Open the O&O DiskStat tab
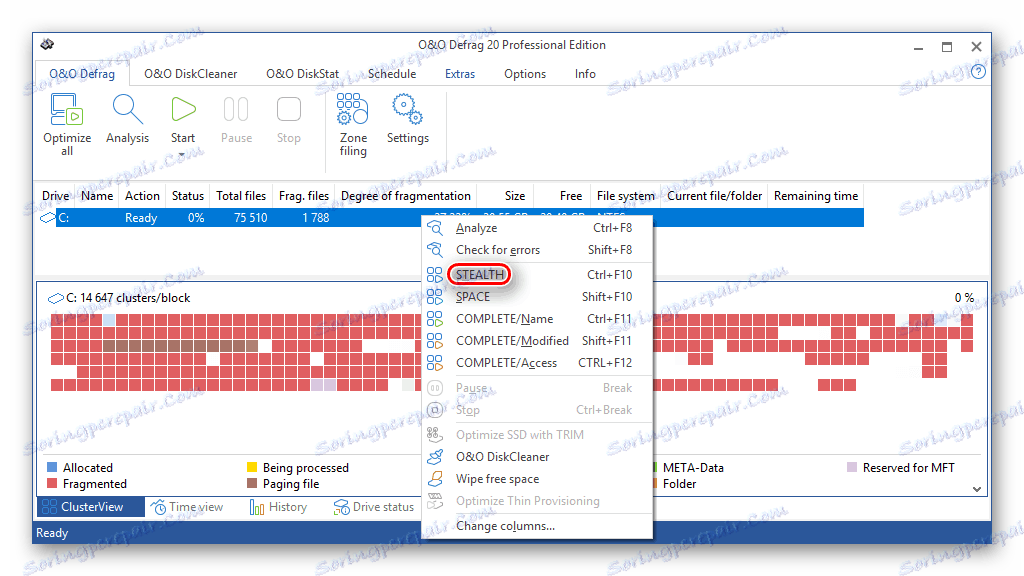The width and height of the screenshot is (1024, 576). tap(302, 74)
